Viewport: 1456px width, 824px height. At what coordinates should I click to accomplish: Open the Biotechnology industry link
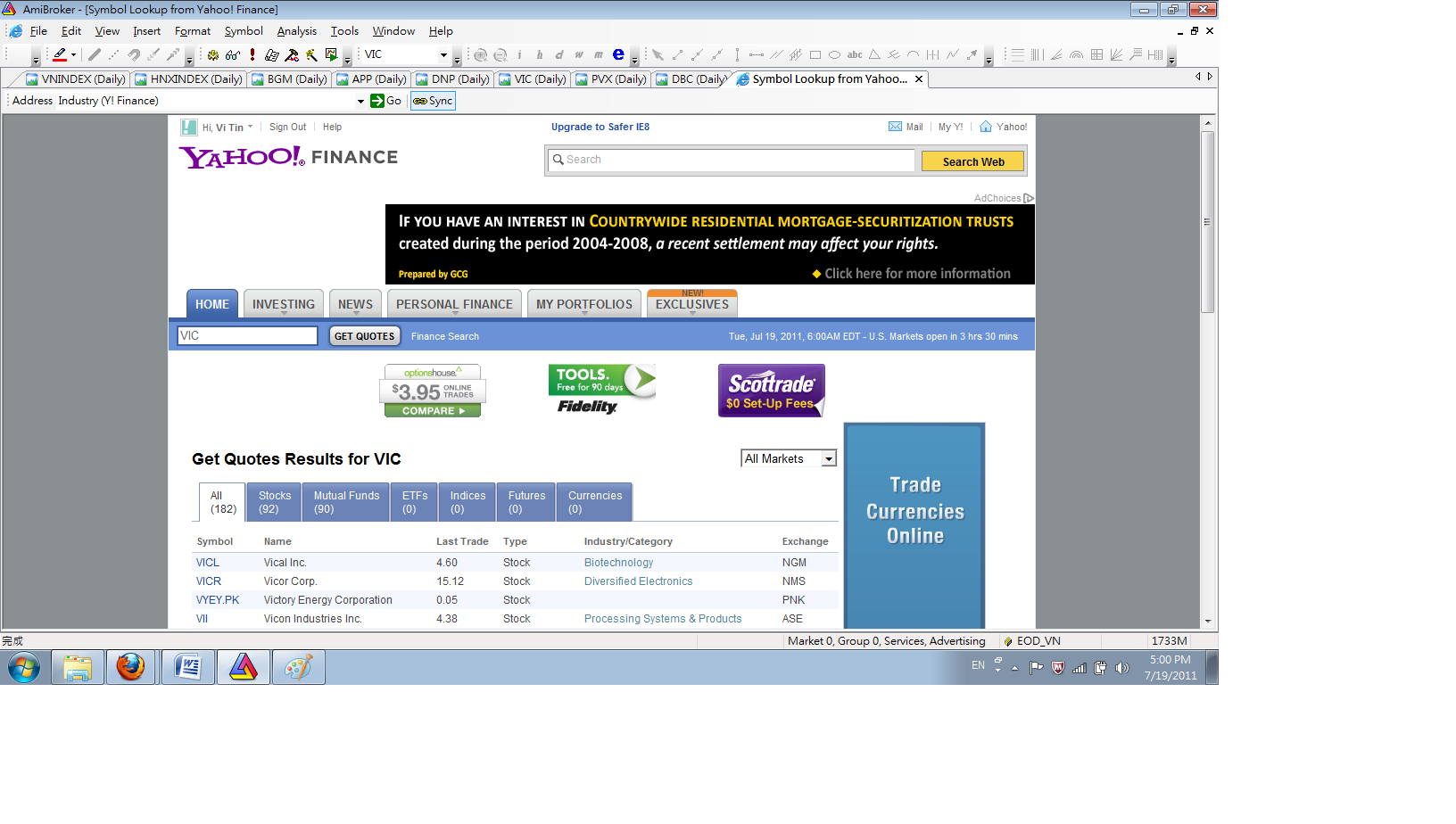point(618,563)
